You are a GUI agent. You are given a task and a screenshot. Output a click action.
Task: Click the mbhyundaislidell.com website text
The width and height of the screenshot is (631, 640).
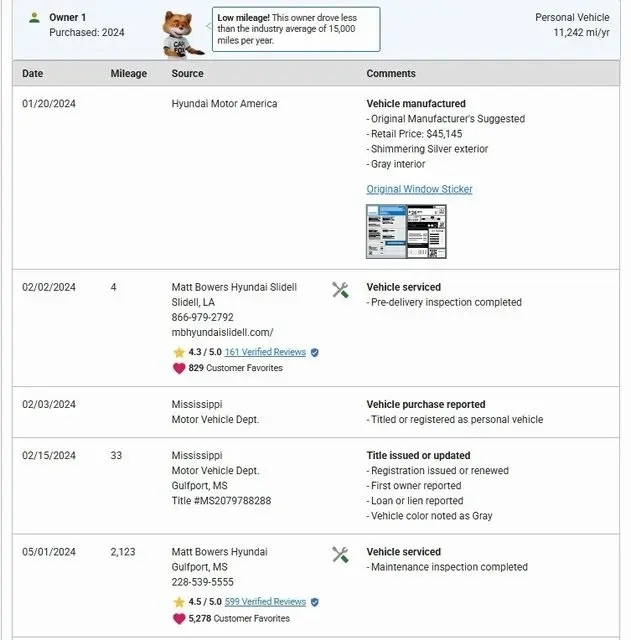(222, 332)
